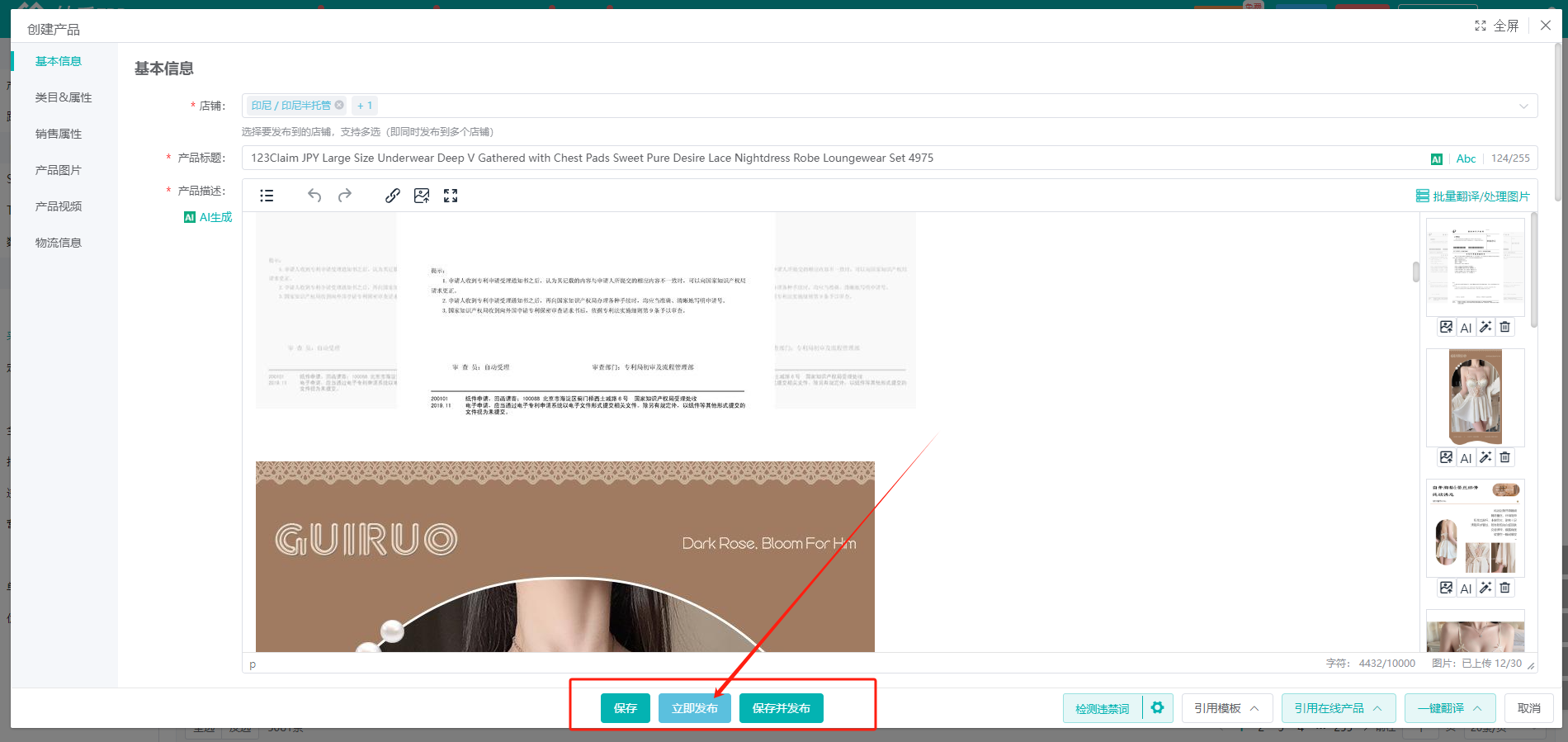Click 检测违禁词 button
The image size is (1568, 742).
[x=1103, y=708]
